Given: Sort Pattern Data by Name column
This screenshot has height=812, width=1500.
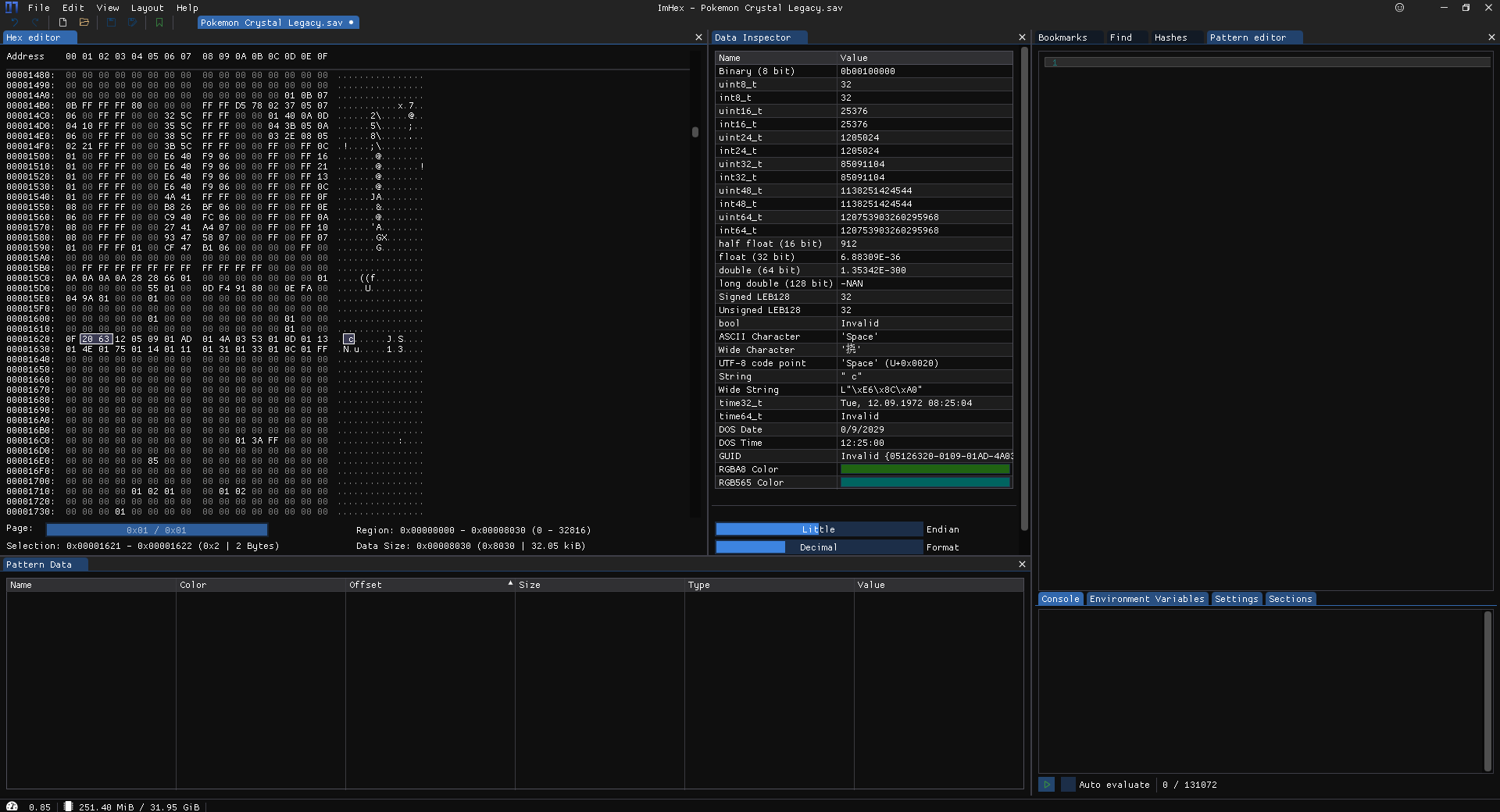Looking at the screenshot, I should click(x=91, y=585).
